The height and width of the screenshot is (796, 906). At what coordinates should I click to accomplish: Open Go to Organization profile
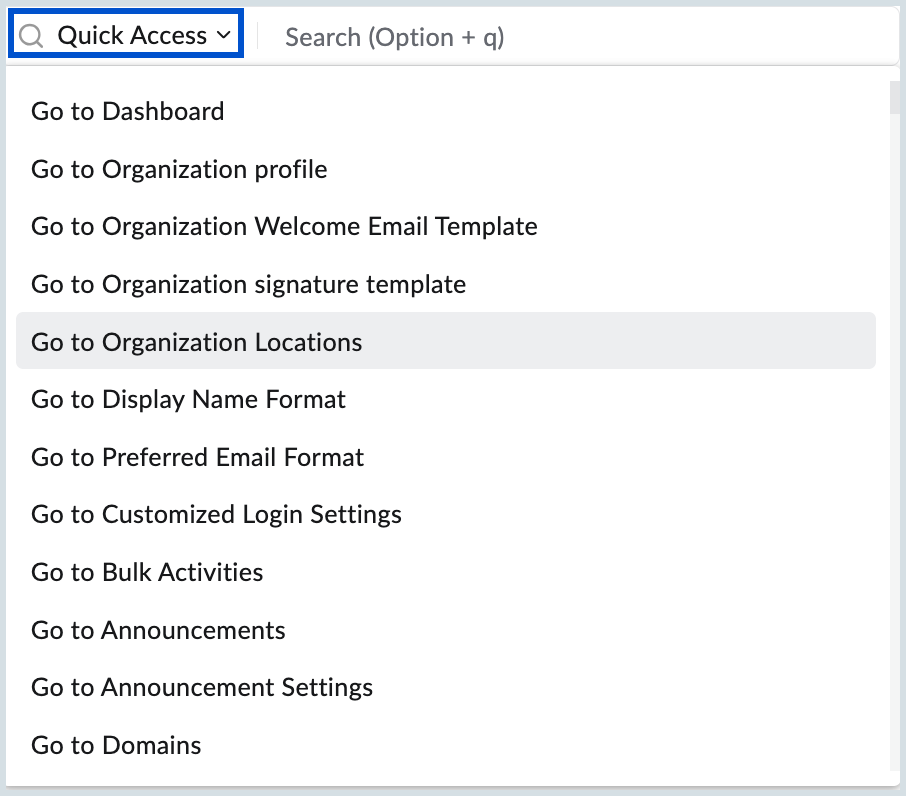[x=179, y=169]
